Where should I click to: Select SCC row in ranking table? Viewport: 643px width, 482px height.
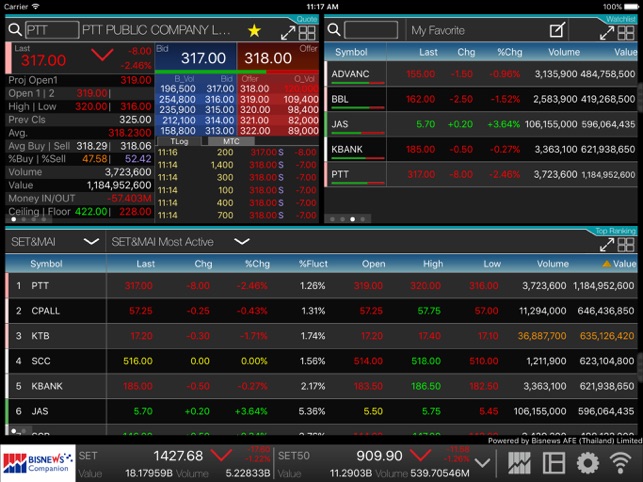click(x=321, y=361)
